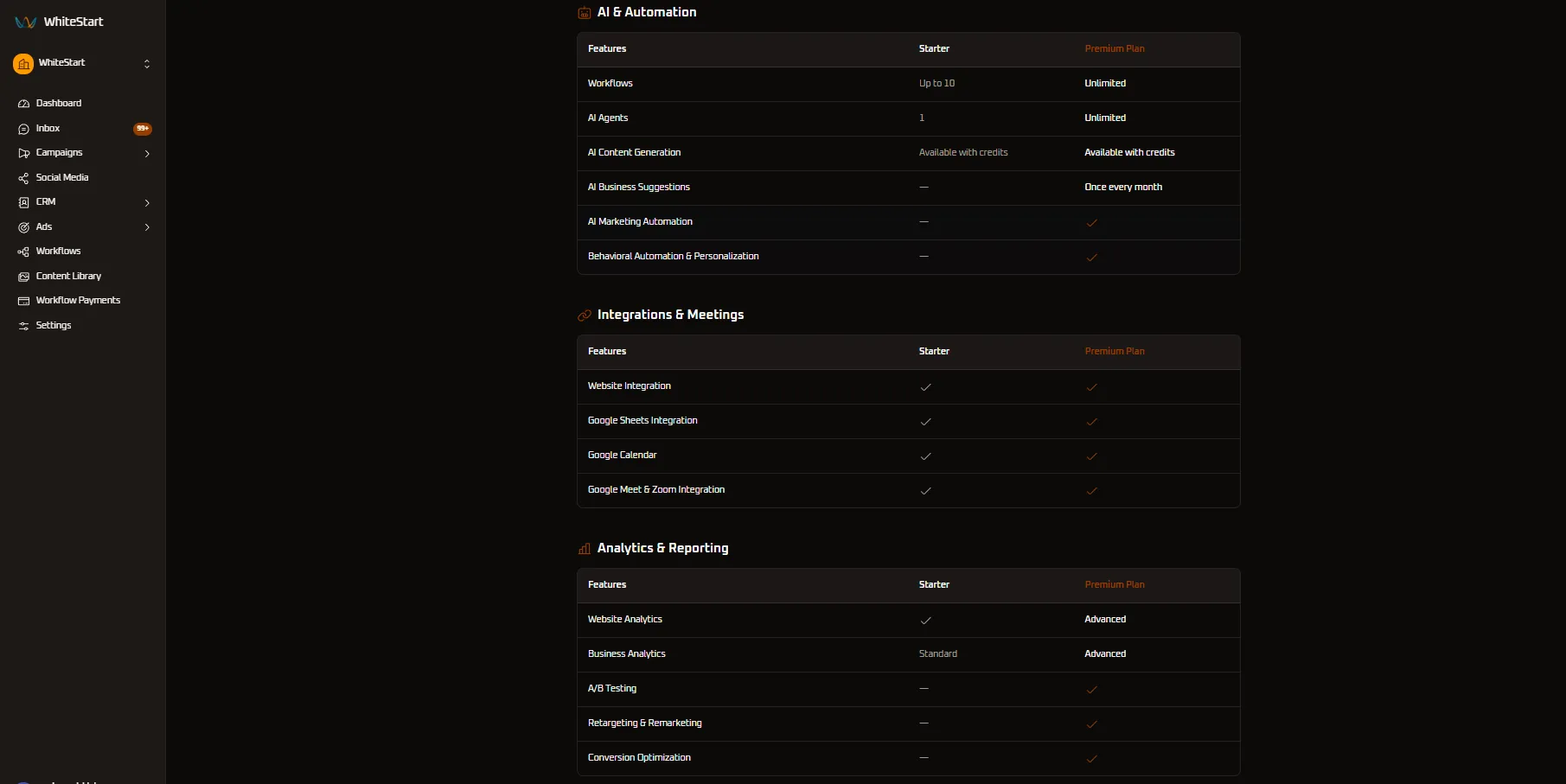Click Premium Plan header in AI table
The image size is (1566, 784).
(x=1115, y=49)
